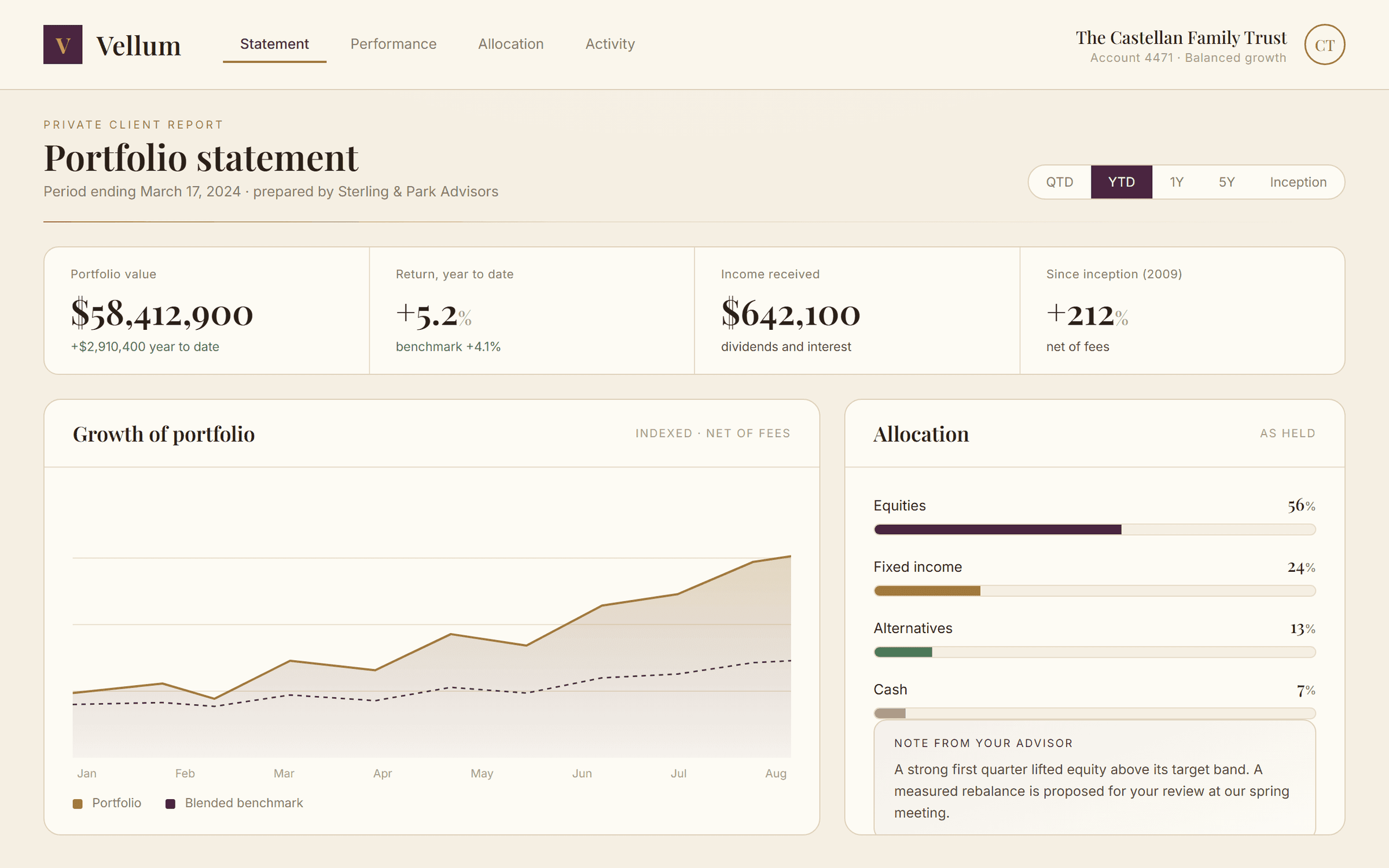The image size is (1389, 868).
Task: Click the Note from your advisor card
Action: (x=1094, y=777)
